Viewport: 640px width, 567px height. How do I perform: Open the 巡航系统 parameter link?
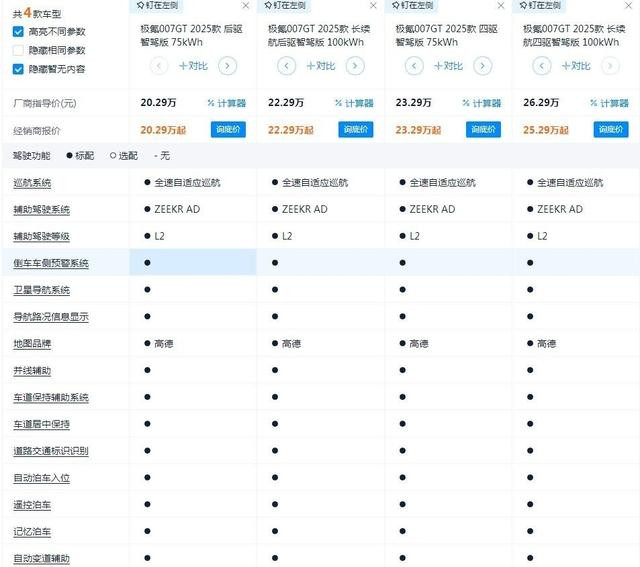coord(32,183)
